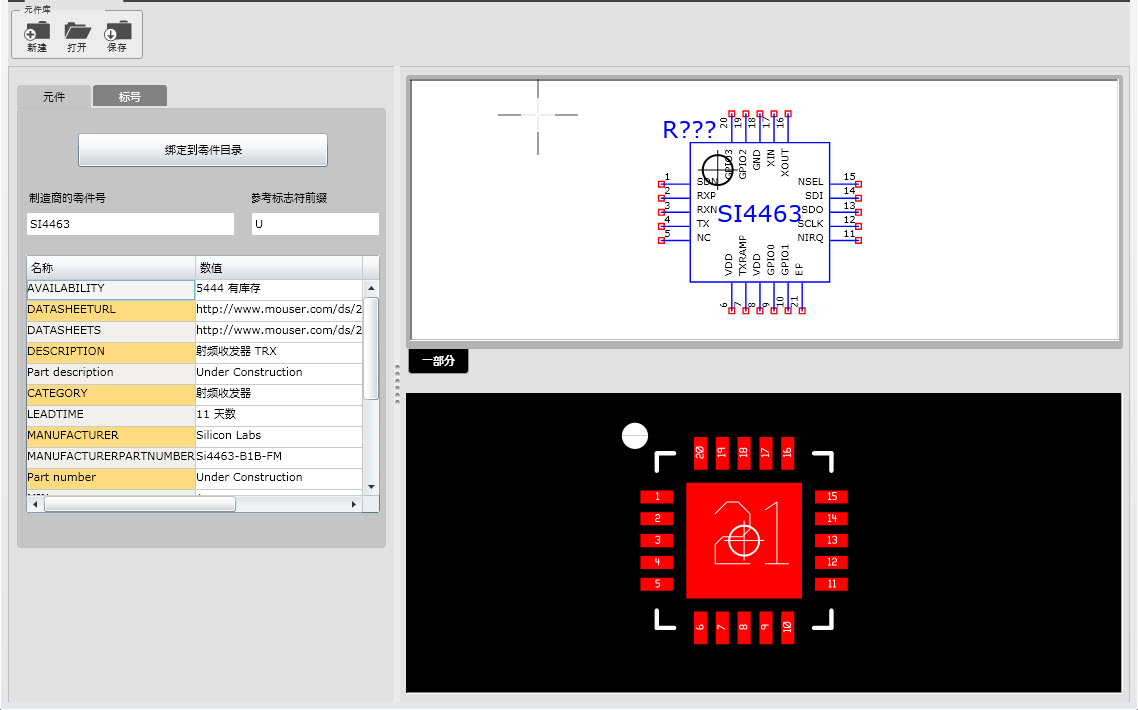Save the library using 保存 icon
This screenshot has height=710, width=1138.
pos(117,36)
